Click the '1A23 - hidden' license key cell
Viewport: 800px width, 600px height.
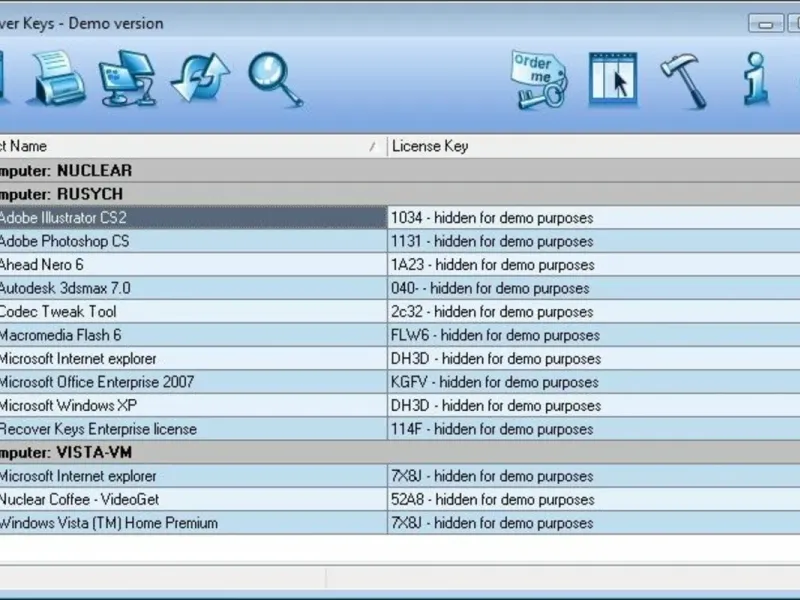point(594,265)
